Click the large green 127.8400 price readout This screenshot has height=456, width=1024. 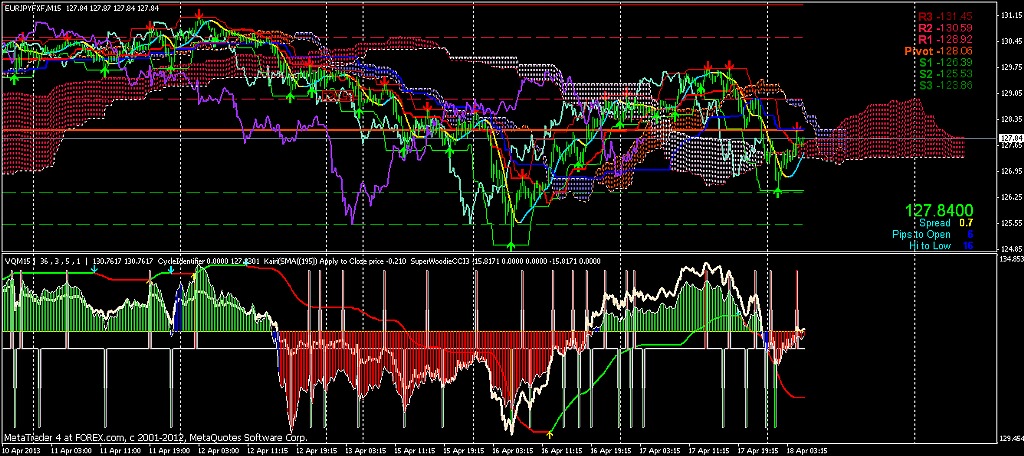939,210
